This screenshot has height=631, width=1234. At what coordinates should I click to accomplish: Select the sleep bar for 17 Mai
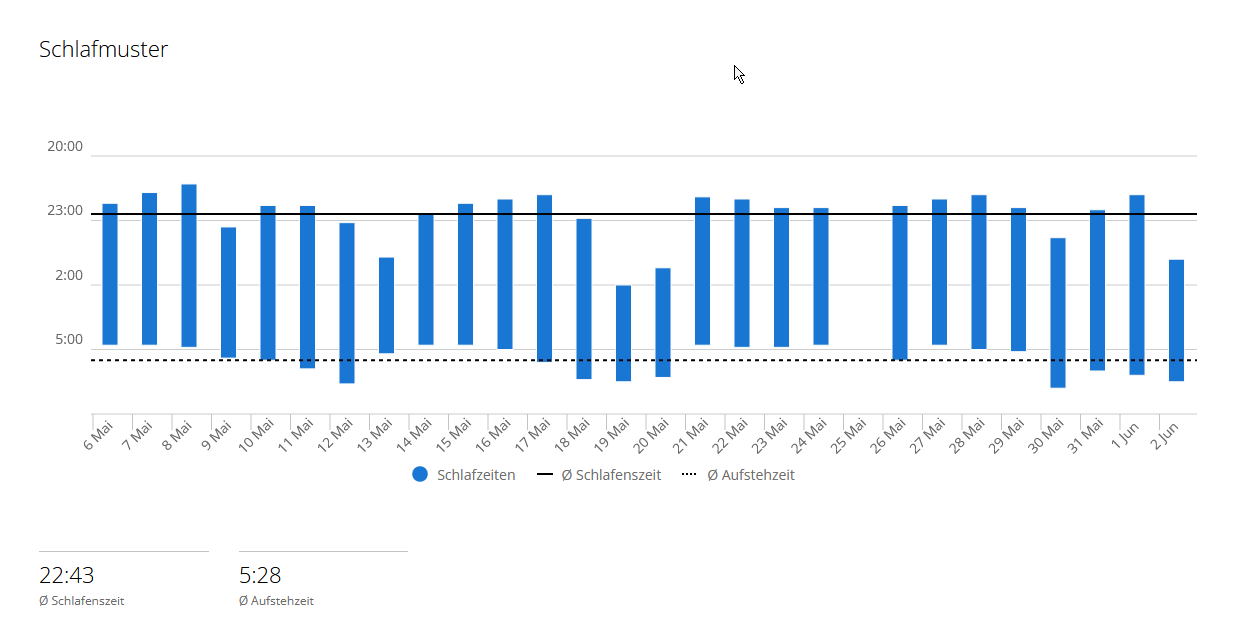[544, 278]
